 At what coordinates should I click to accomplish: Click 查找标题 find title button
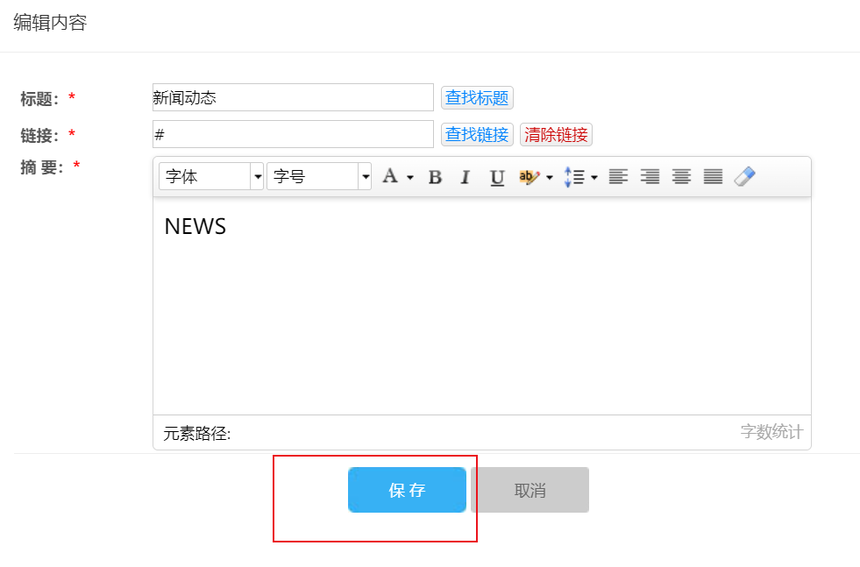(477, 98)
